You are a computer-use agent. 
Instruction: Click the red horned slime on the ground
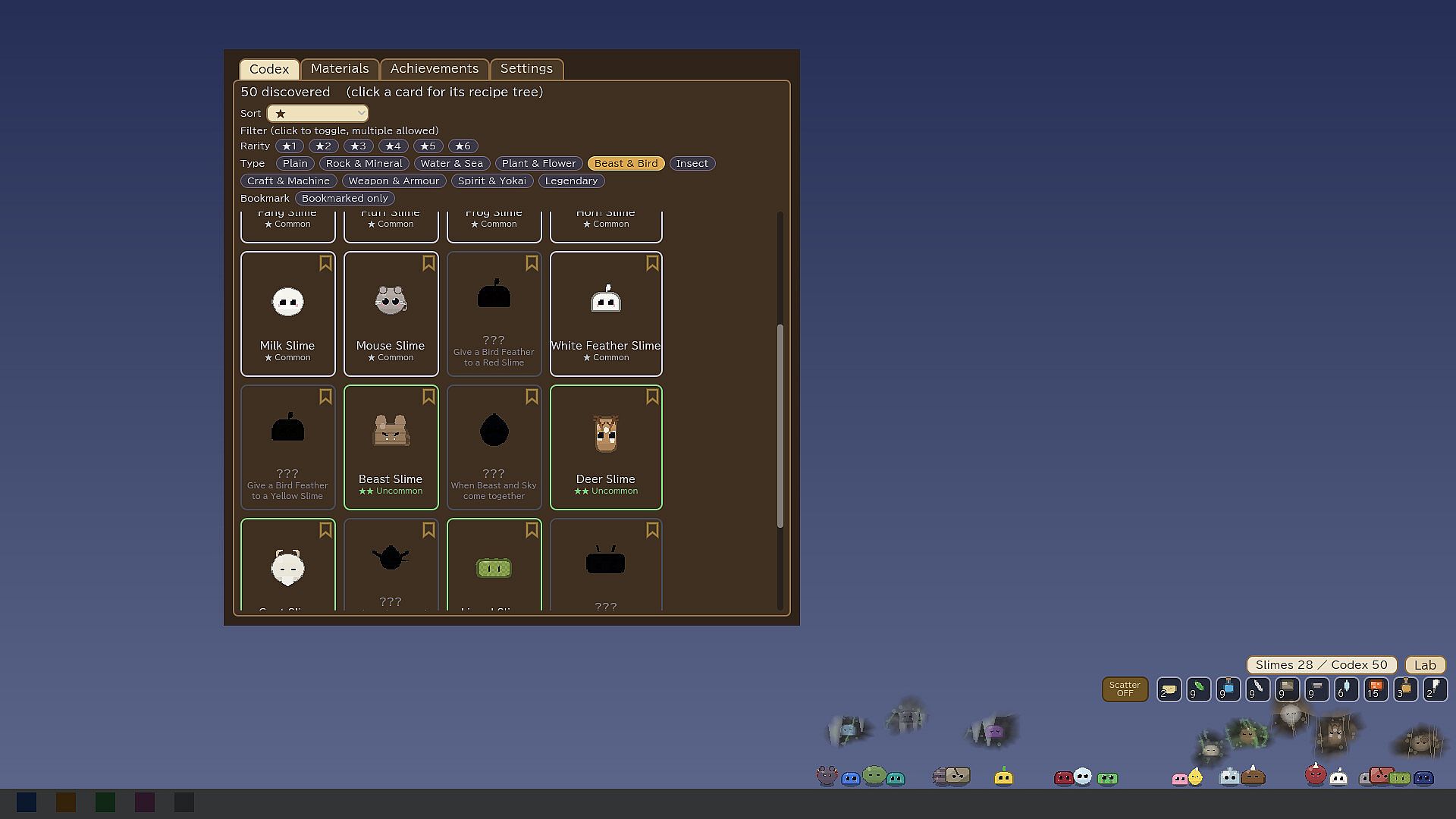[x=1316, y=774]
